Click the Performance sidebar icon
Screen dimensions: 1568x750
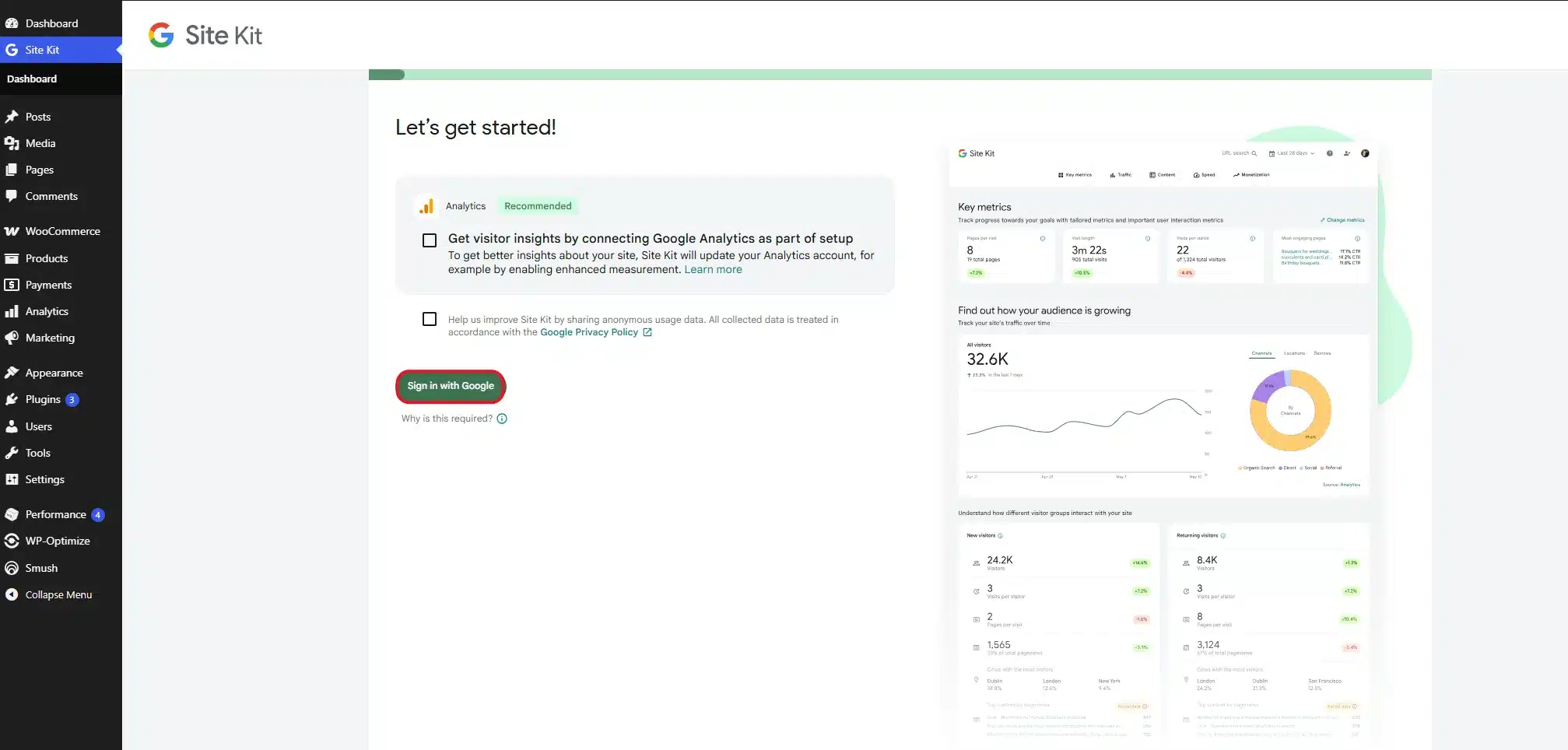[x=12, y=514]
